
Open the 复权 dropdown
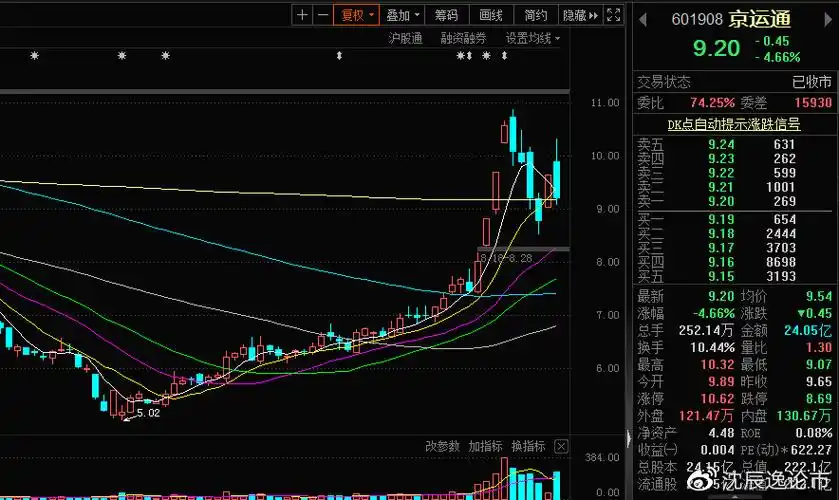click(357, 15)
